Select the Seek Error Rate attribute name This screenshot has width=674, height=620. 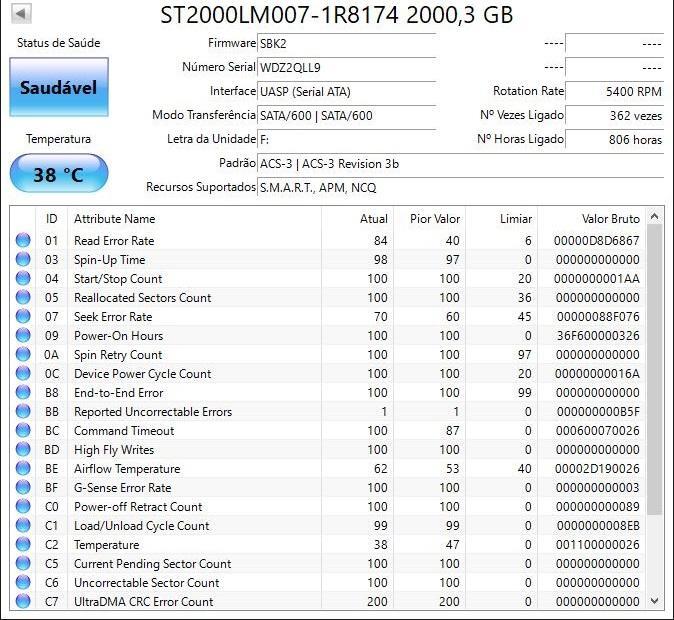pos(113,317)
